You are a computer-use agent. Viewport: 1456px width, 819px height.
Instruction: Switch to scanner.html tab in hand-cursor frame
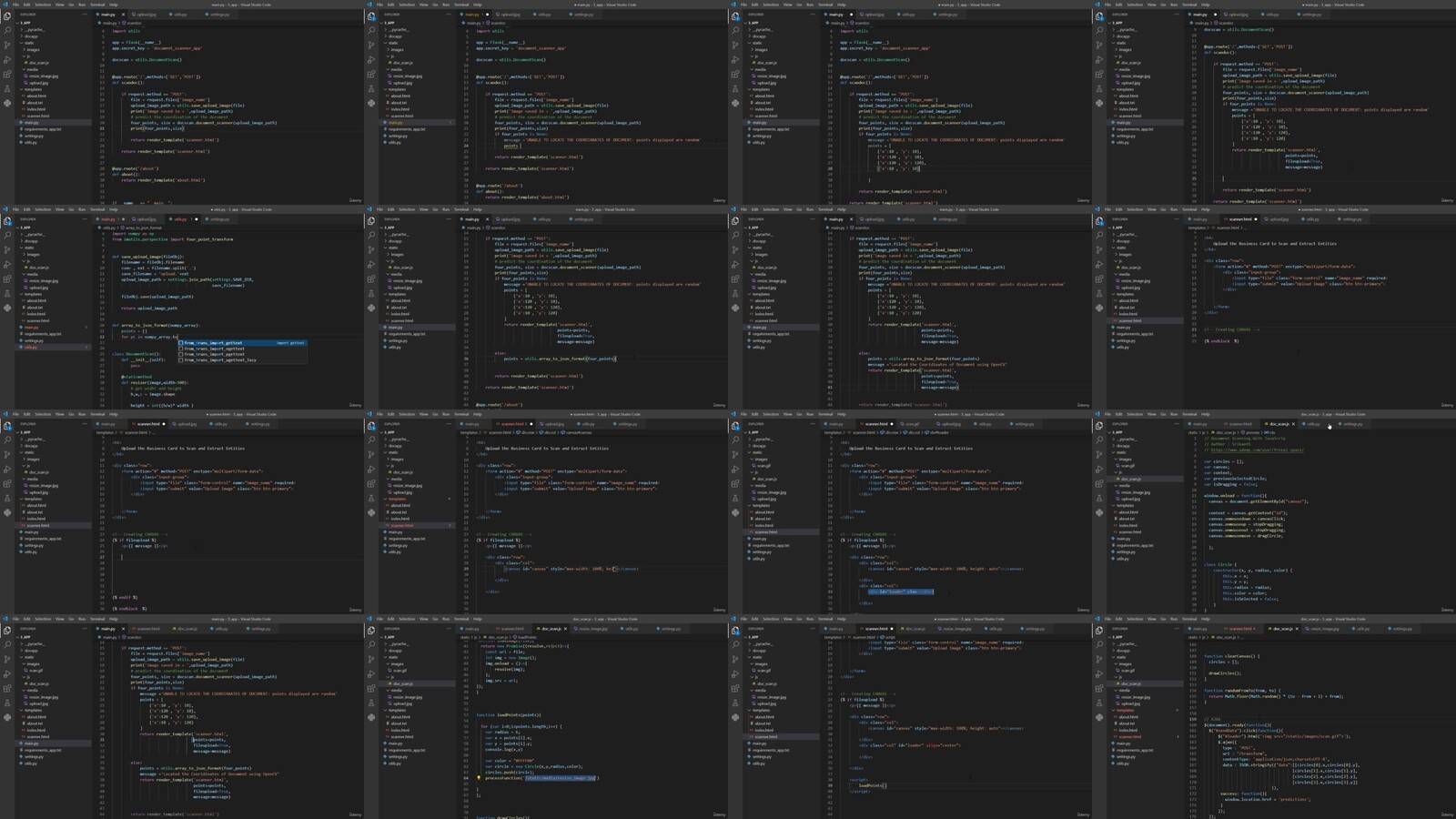click(x=1239, y=424)
